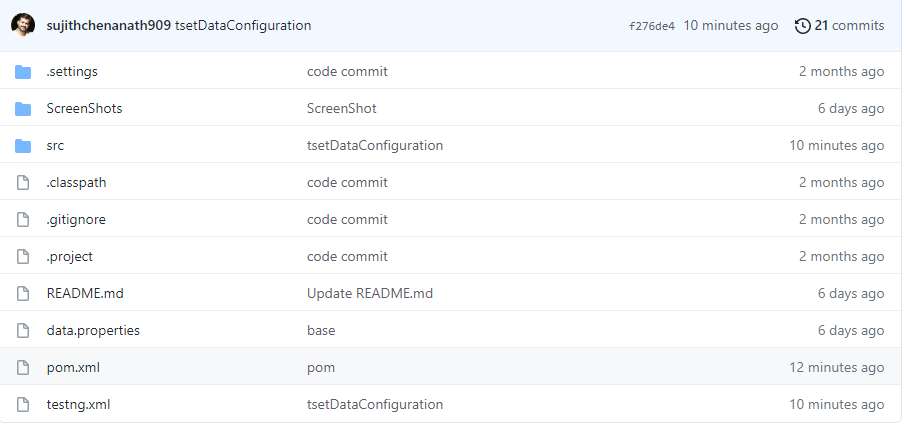The width and height of the screenshot is (906, 427).
Task: Open the 'pom' commit message link
Action: 320,368
